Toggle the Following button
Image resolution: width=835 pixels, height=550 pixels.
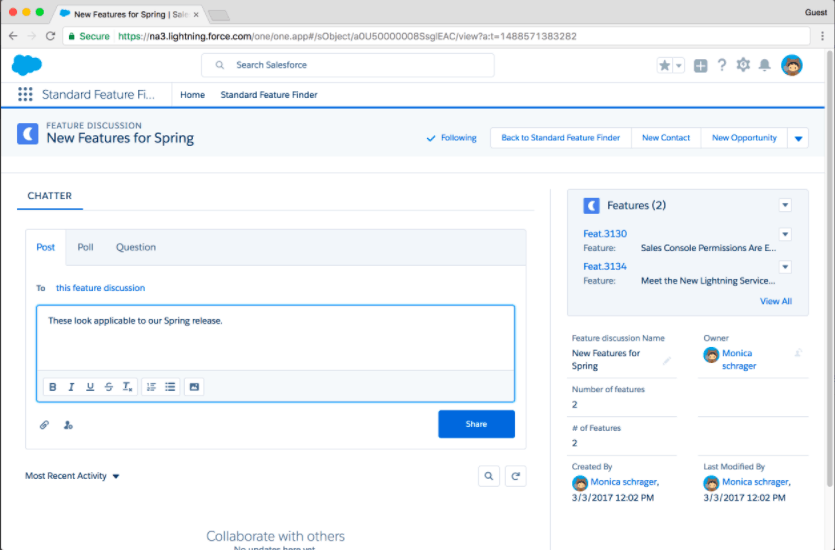[452, 138]
